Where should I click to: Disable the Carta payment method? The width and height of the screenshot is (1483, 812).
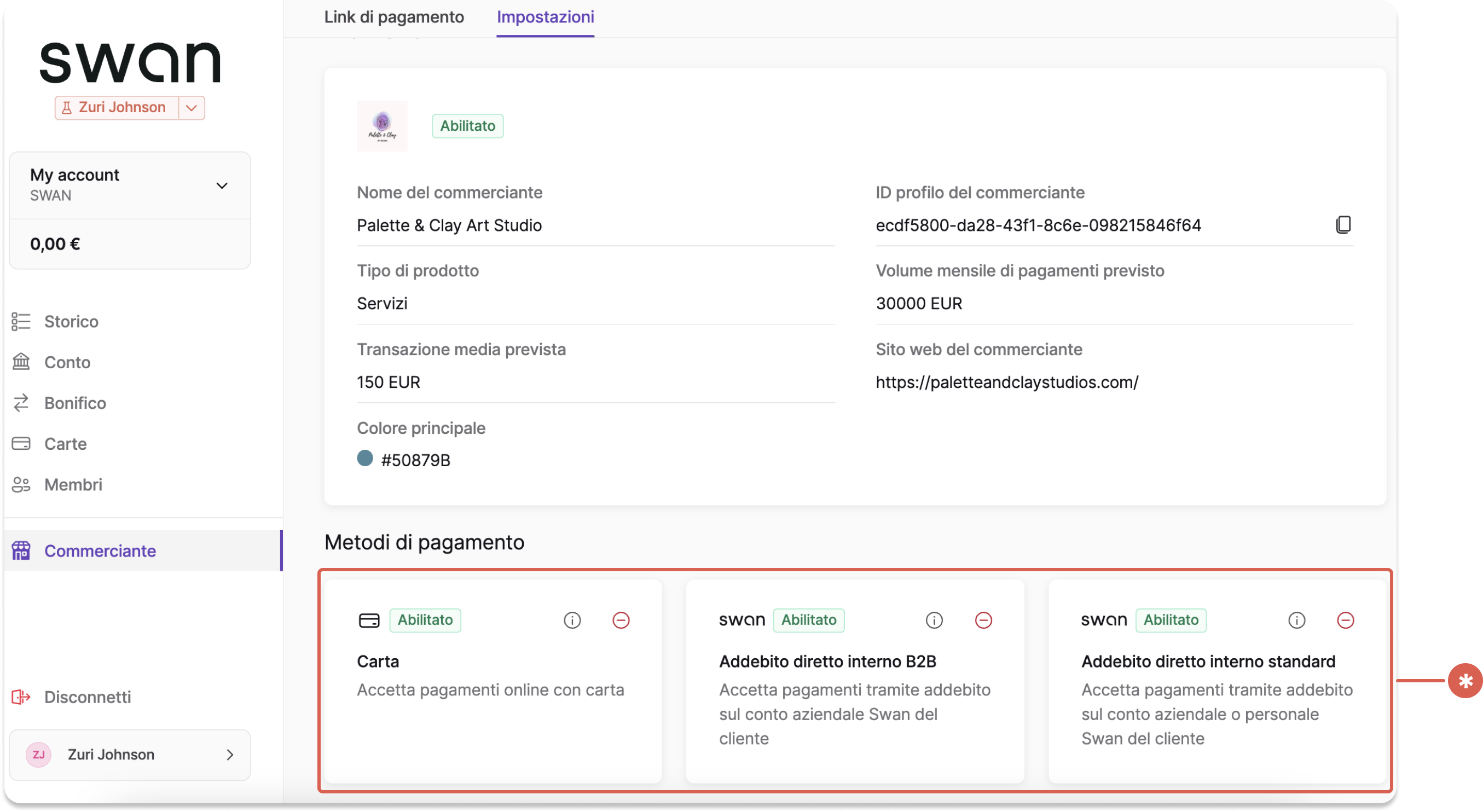click(x=621, y=620)
